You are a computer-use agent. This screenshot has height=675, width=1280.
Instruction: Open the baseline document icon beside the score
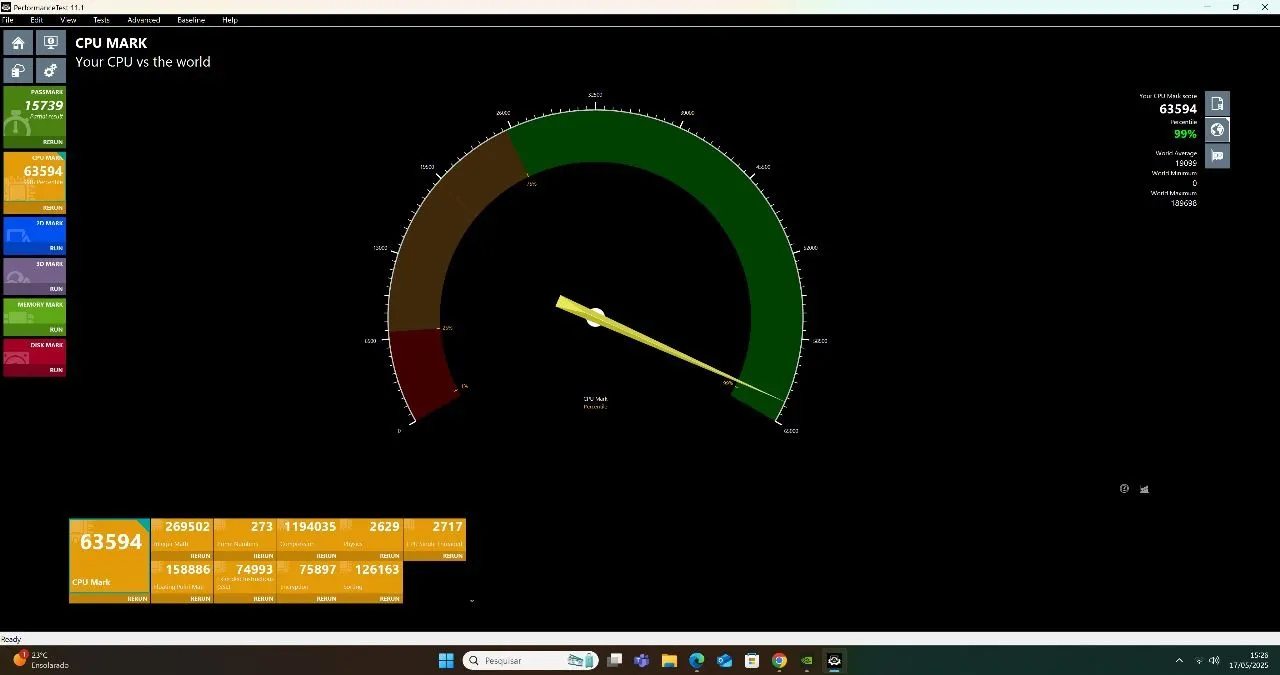1217,104
